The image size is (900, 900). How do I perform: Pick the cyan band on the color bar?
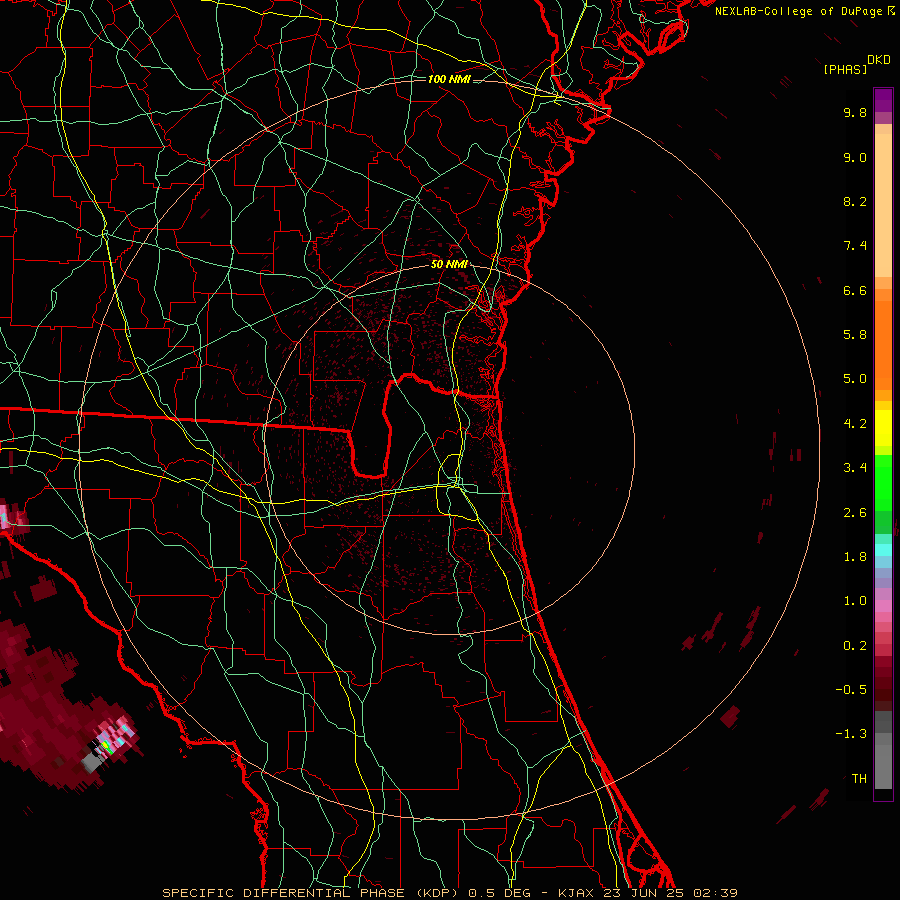(x=883, y=549)
